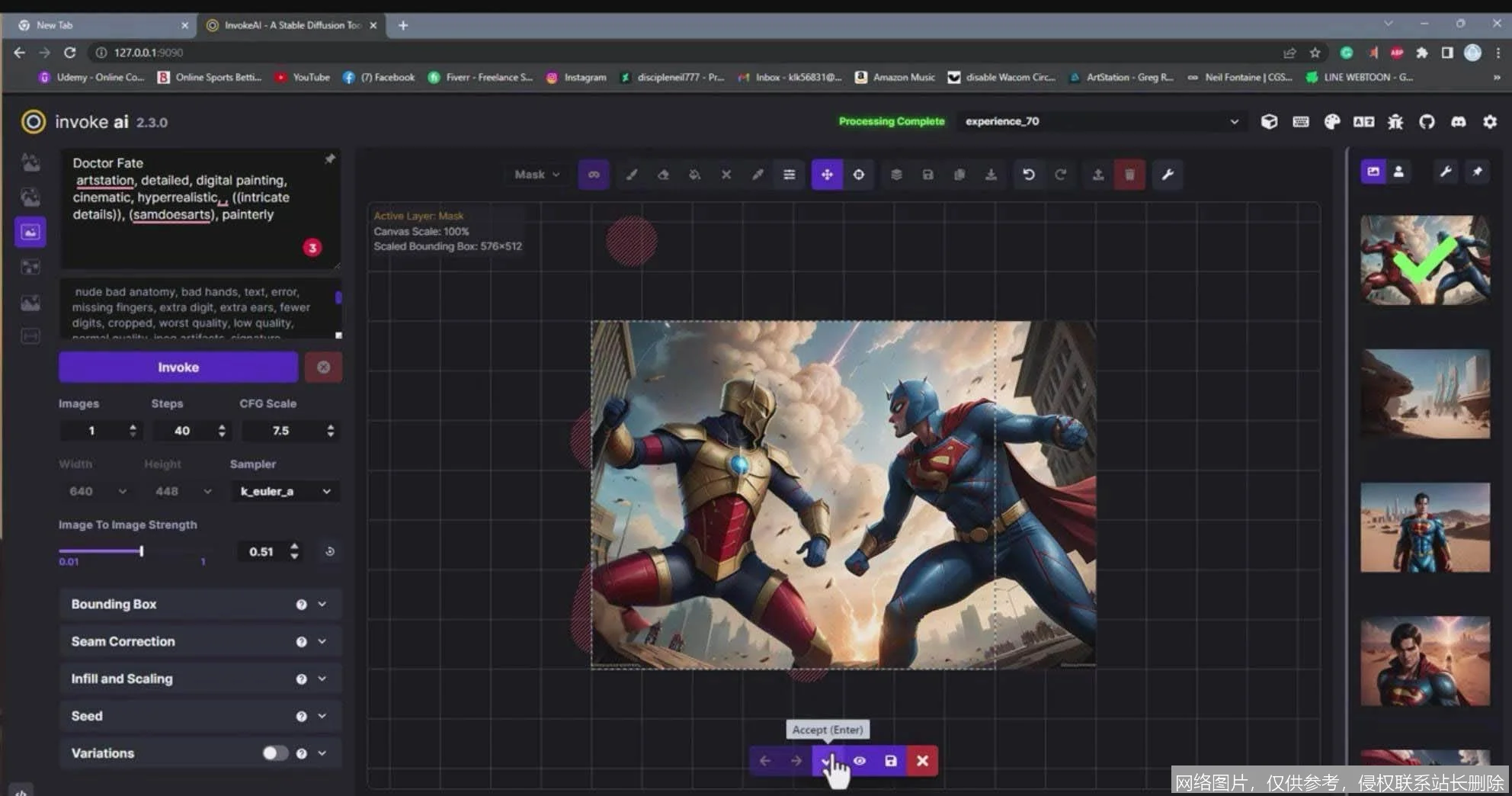Show user uploads gallery category
Image resolution: width=1512 pixels, height=796 pixels.
click(1398, 172)
